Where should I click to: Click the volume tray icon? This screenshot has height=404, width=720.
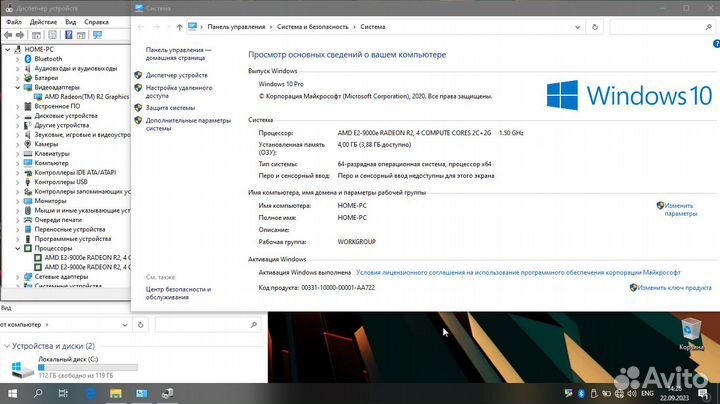(632, 393)
